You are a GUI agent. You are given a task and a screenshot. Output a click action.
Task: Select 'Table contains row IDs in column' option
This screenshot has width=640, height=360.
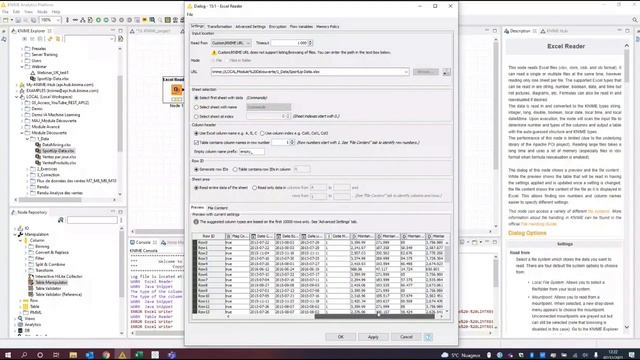point(235,169)
